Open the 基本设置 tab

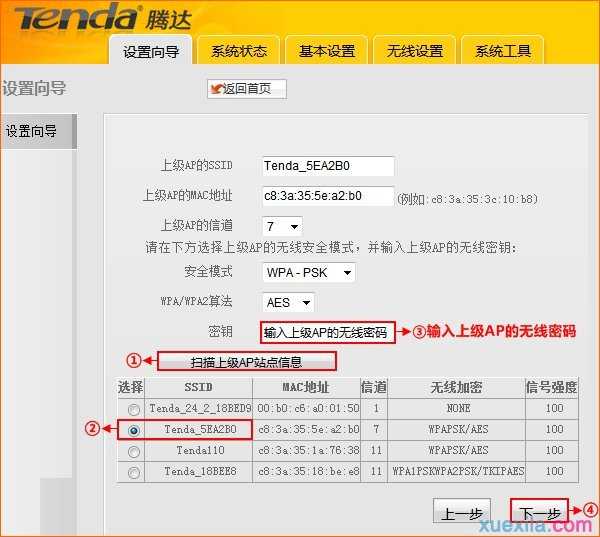pyautogui.click(x=326, y=51)
